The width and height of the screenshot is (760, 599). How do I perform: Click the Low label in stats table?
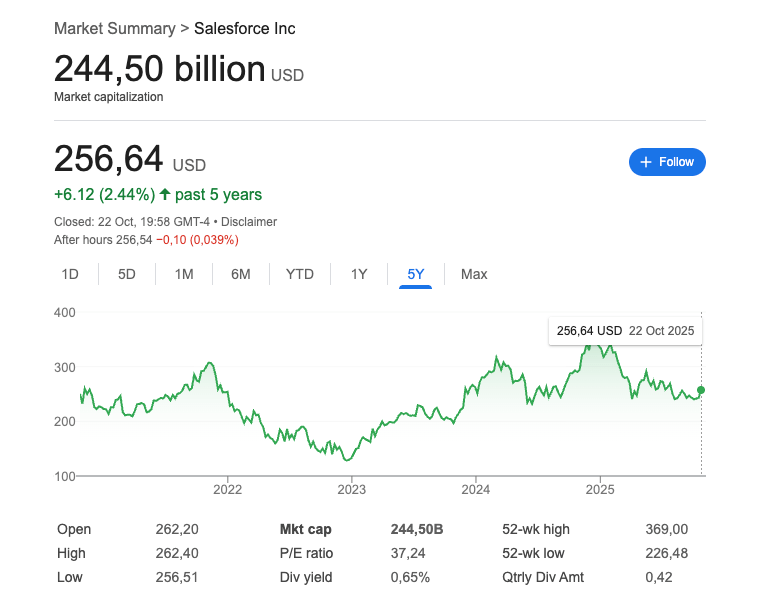pos(70,577)
